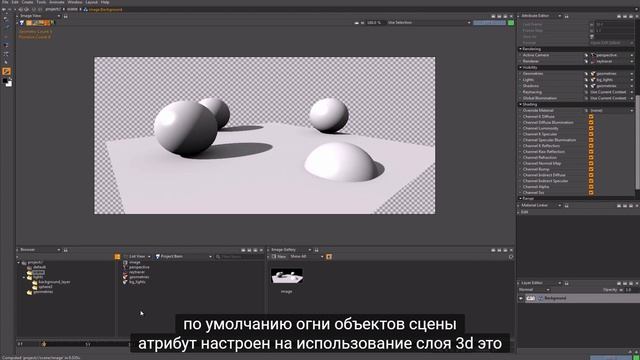
Task: Open the Layout menu
Action: click(91, 2)
